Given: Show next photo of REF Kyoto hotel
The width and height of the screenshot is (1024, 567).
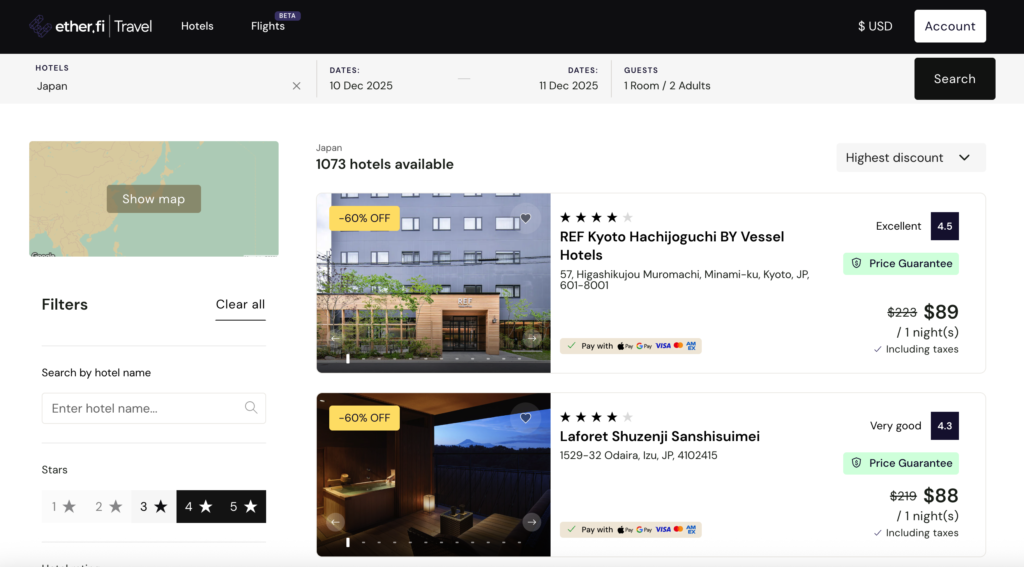Looking at the screenshot, I should tap(532, 339).
